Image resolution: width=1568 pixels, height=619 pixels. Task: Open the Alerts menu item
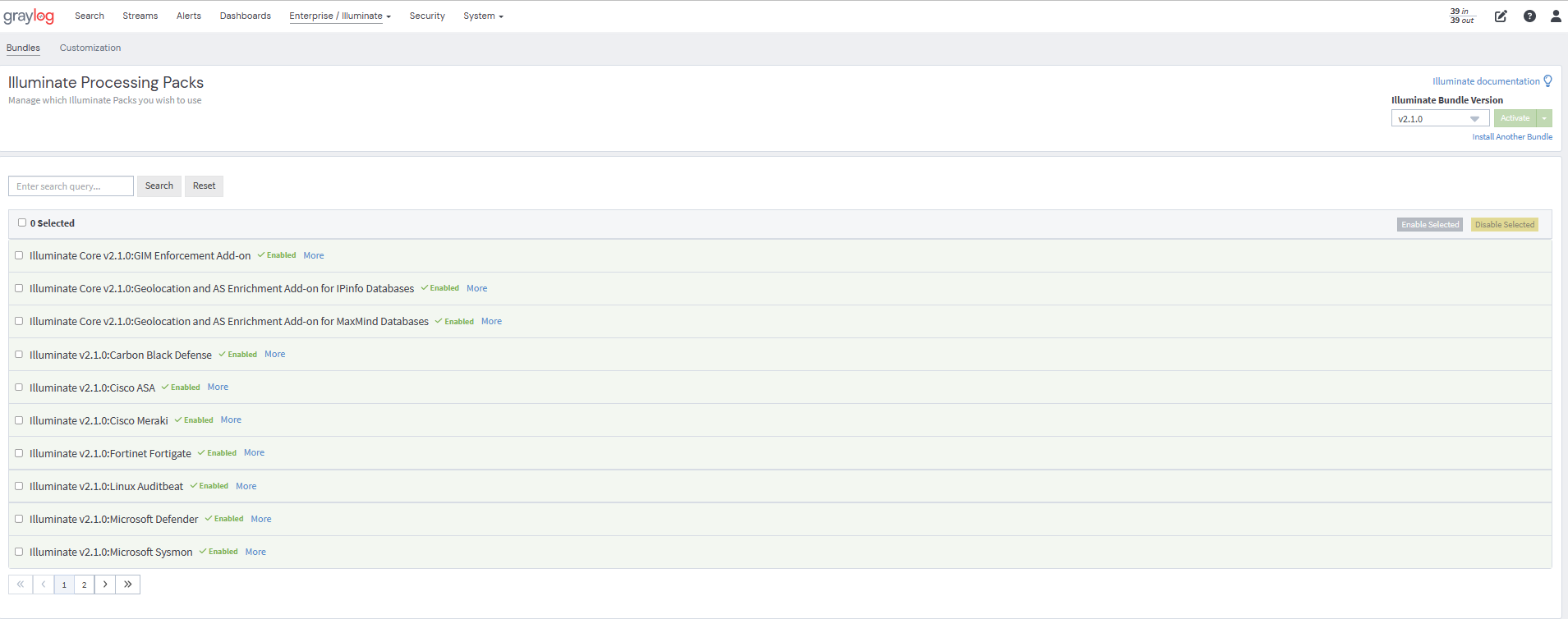coord(189,16)
